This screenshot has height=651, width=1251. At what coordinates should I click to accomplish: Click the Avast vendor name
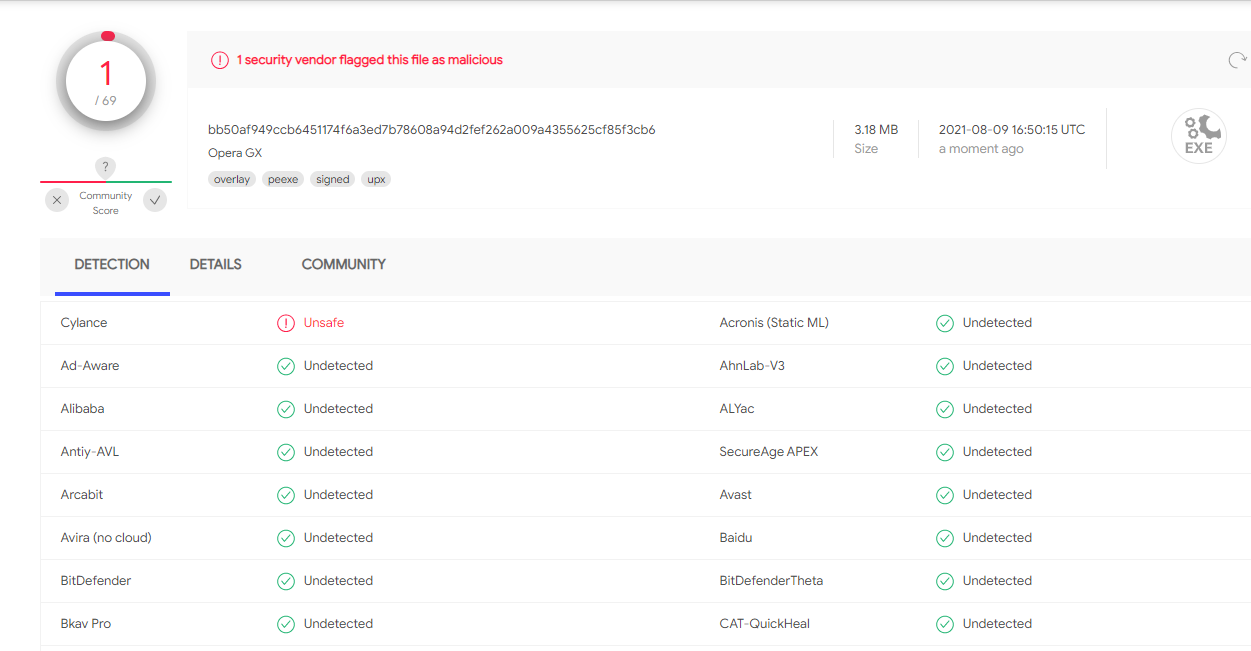pyautogui.click(x=736, y=495)
